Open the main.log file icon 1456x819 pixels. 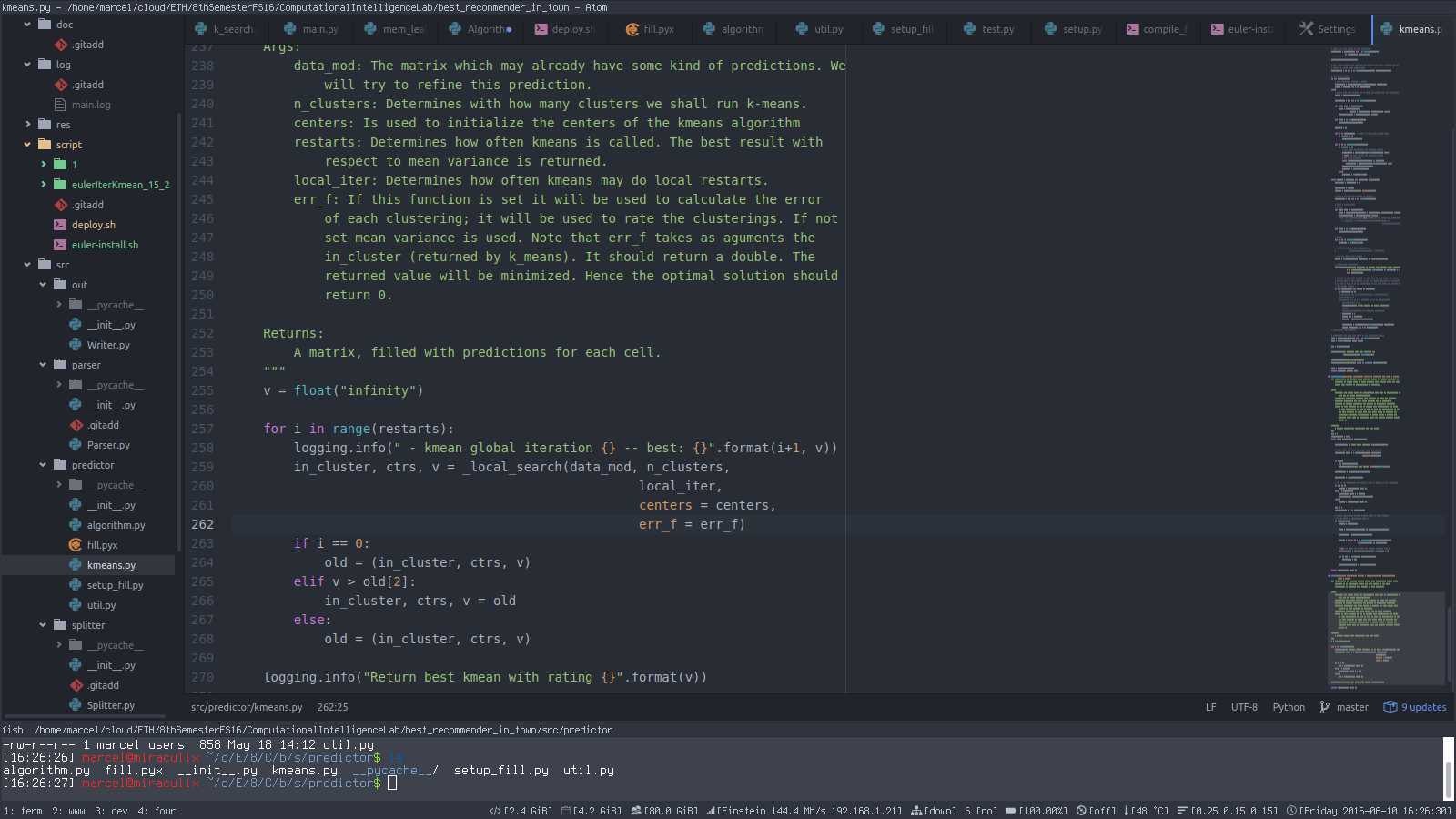pos(60,105)
